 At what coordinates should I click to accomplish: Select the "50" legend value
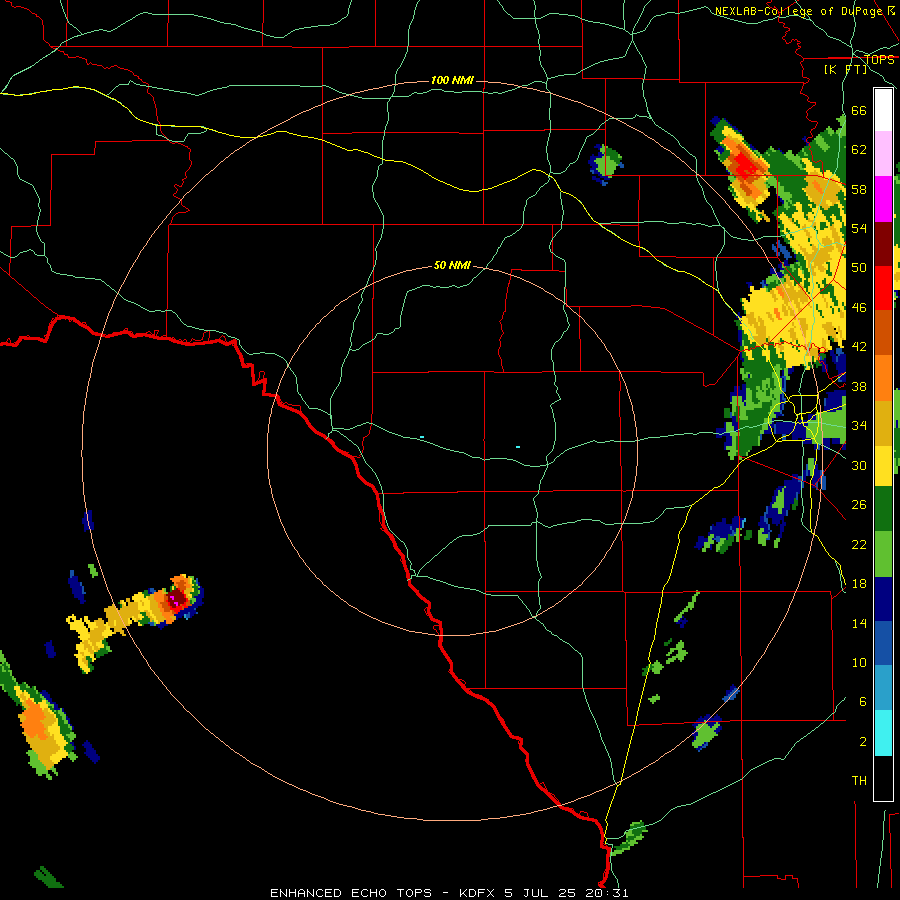859,268
